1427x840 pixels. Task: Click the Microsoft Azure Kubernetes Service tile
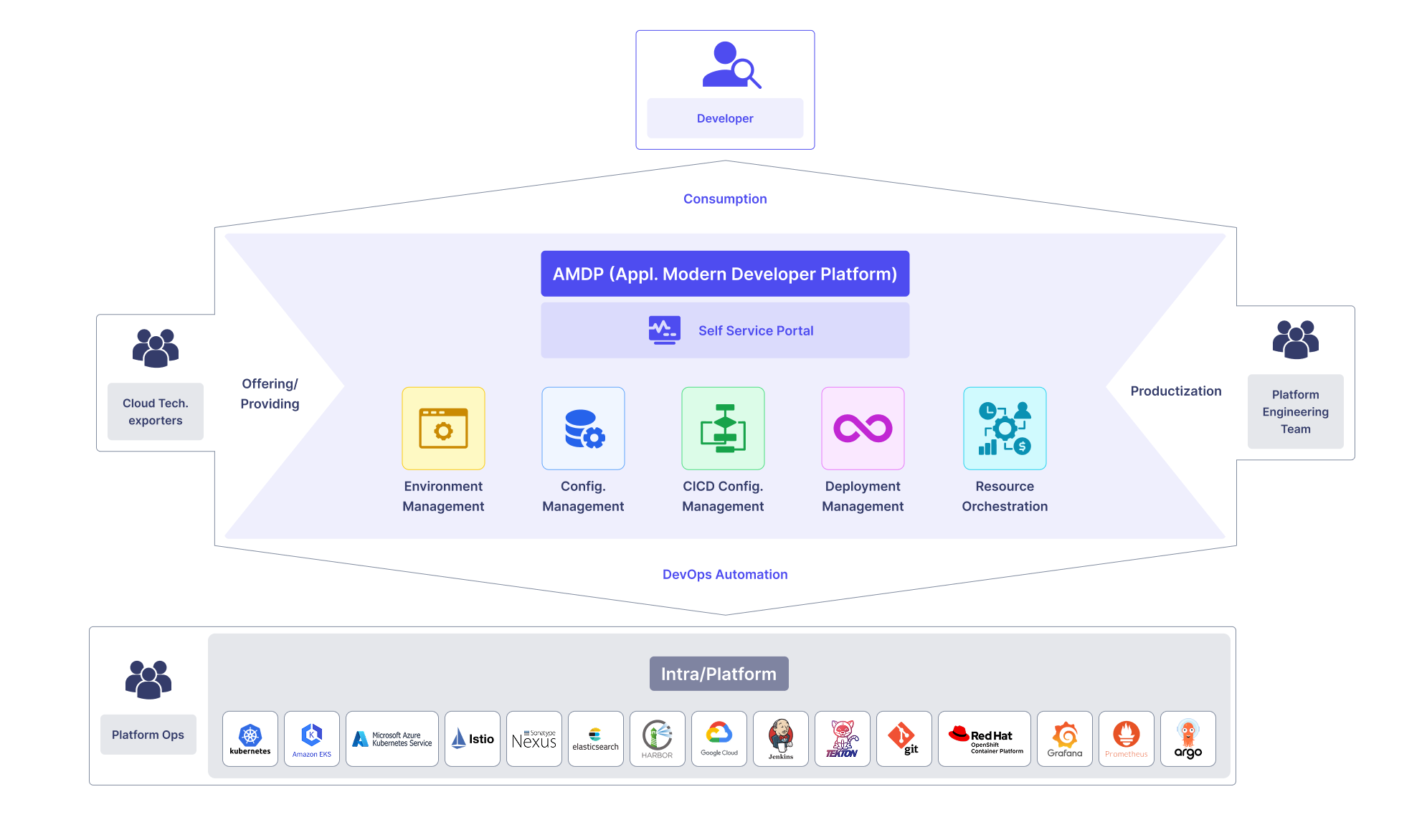(392, 739)
